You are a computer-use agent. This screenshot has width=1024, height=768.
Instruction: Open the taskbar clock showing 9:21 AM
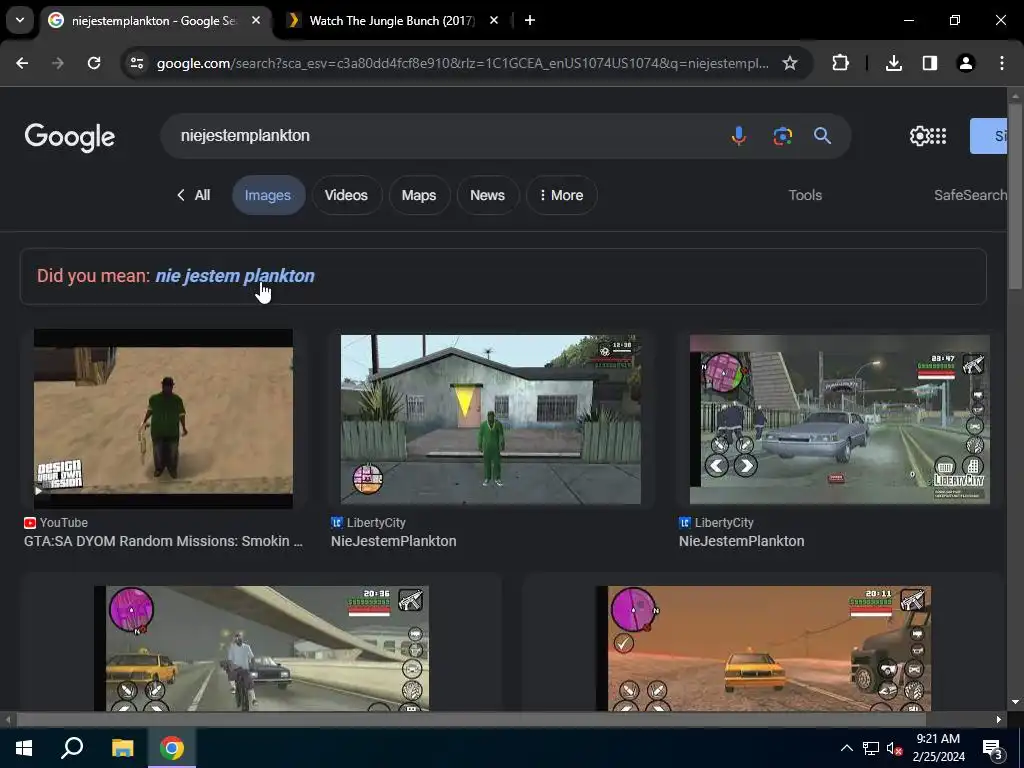coord(938,748)
